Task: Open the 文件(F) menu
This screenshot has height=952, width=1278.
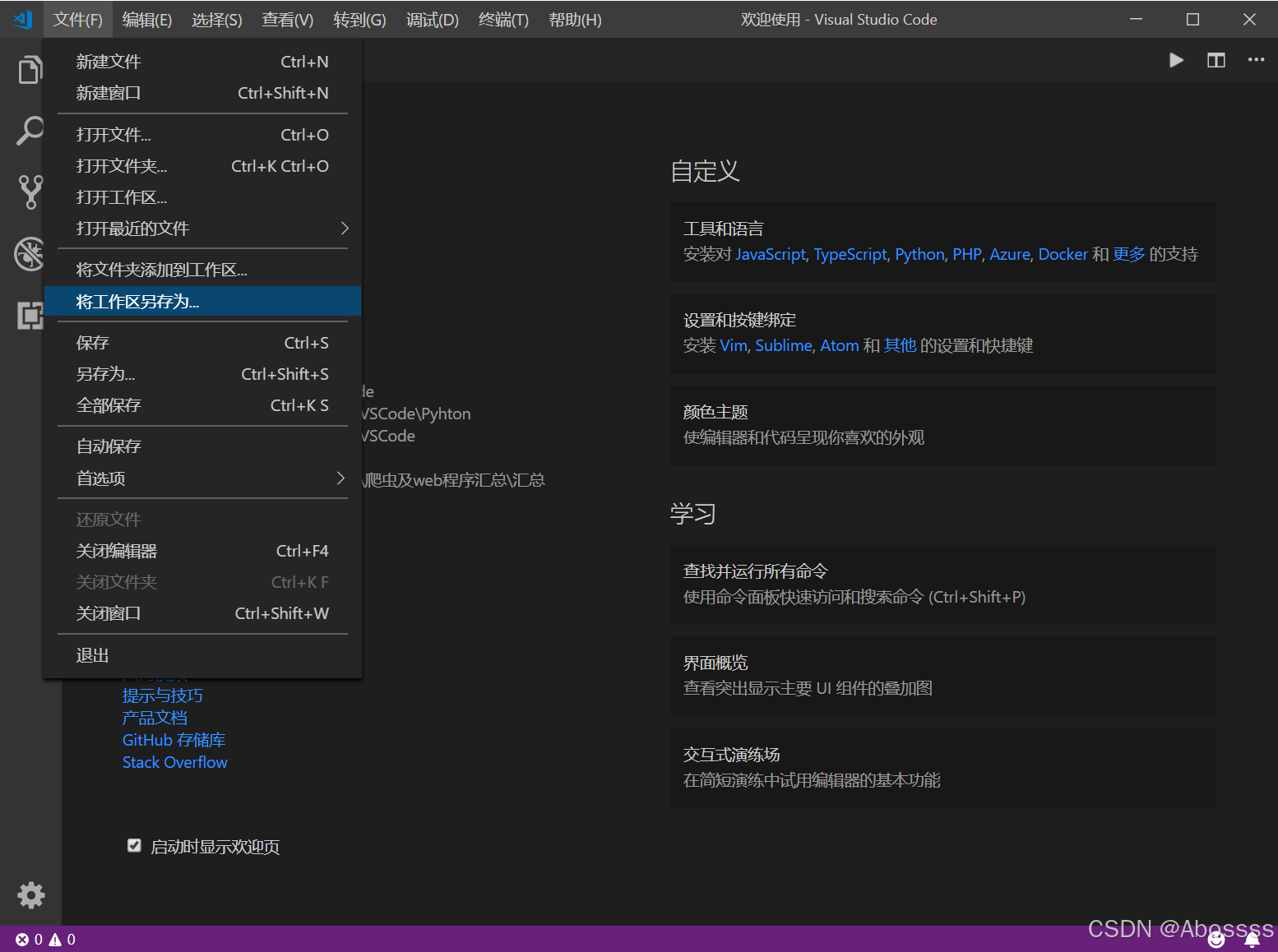Action: [78, 20]
